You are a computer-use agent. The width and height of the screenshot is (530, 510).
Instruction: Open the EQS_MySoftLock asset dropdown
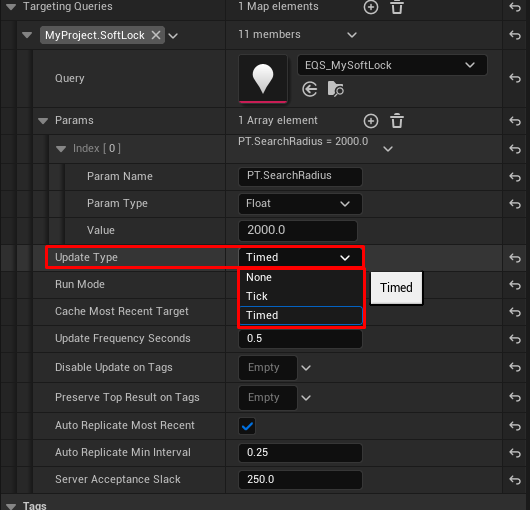point(392,65)
